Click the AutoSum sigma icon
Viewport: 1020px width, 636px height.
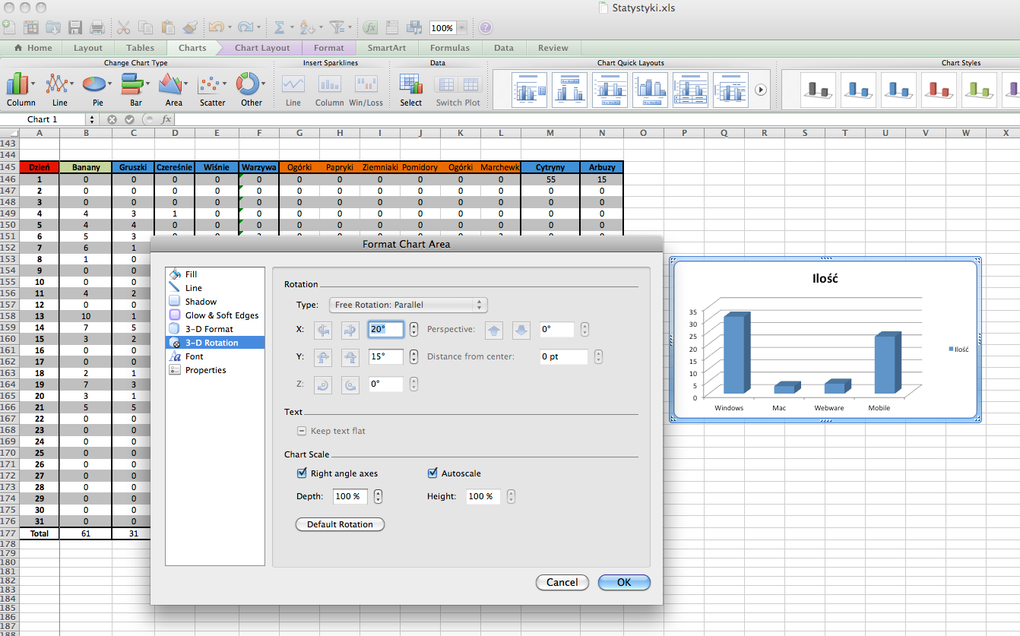[x=279, y=28]
